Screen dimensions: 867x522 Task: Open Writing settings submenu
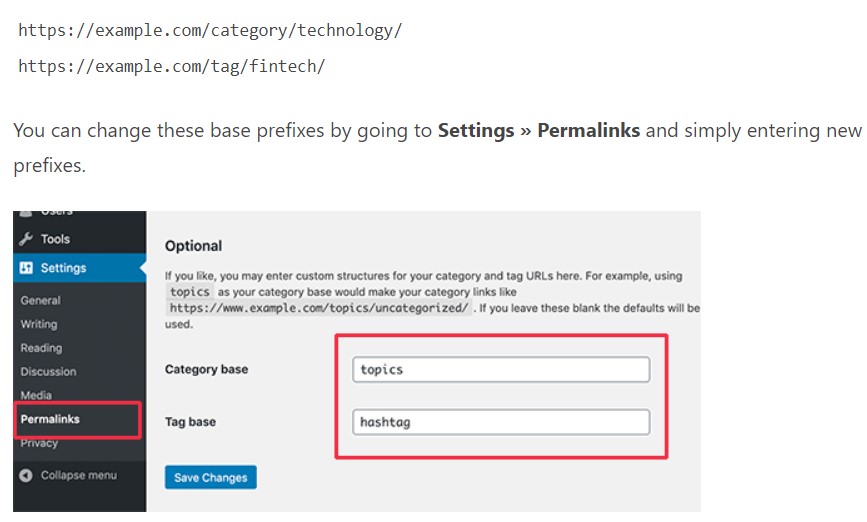point(39,324)
